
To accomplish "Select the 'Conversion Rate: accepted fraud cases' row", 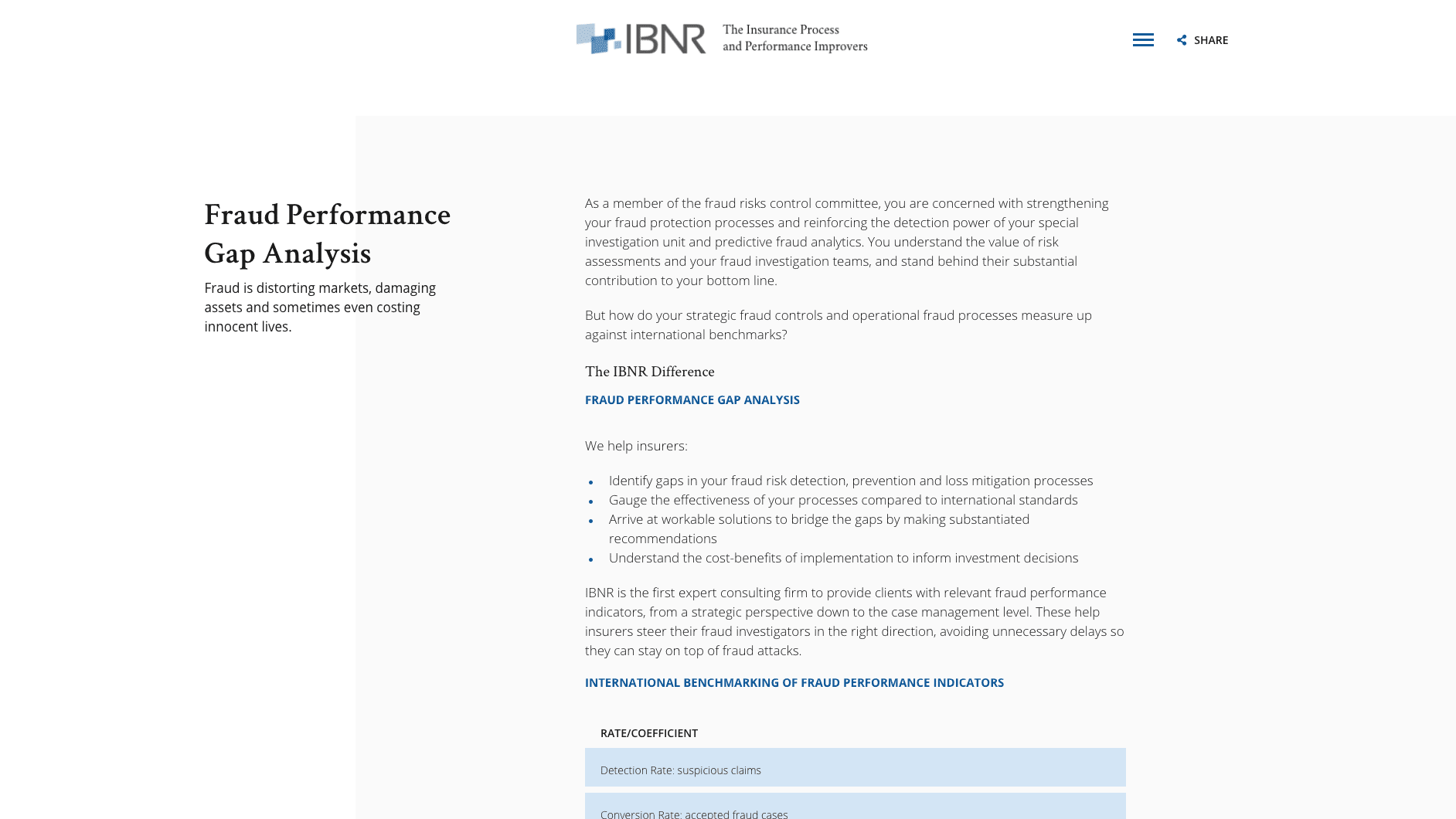I will [x=855, y=807].
